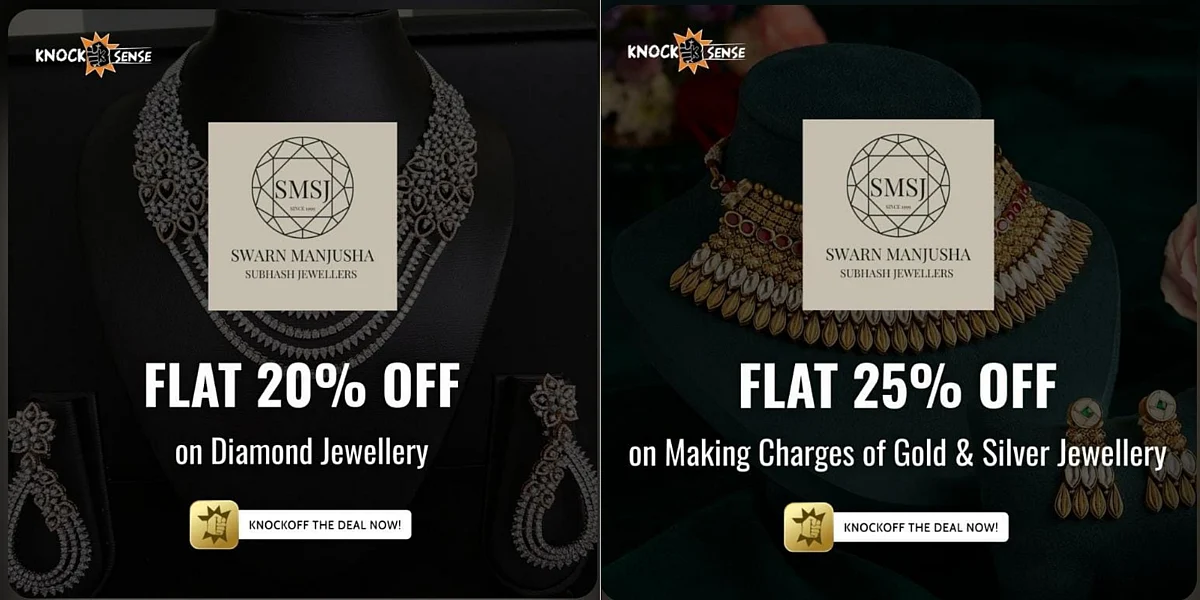The height and width of the screenshot is (600, 1200).
Task: Select the Flat 20% Off headline
Action: pos(302,386)
